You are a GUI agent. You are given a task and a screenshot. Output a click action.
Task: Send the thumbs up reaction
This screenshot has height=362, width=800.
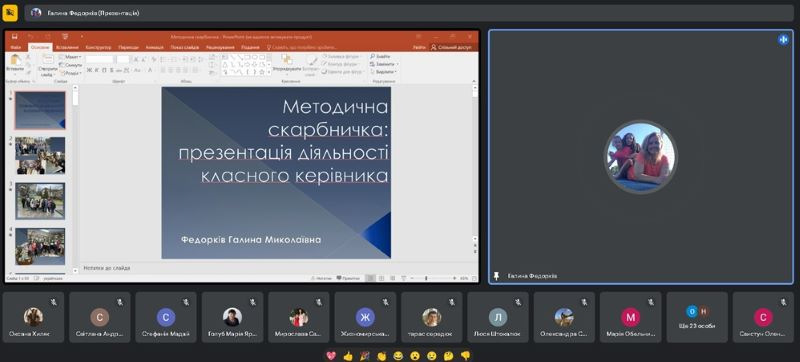[x=348, y=356]
